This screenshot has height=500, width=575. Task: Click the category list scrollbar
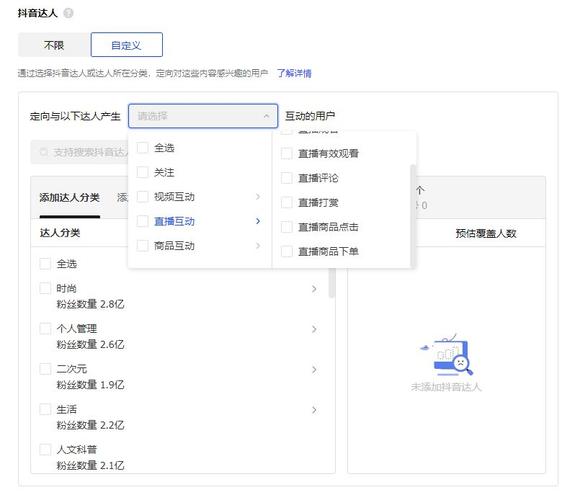(332, 283)
